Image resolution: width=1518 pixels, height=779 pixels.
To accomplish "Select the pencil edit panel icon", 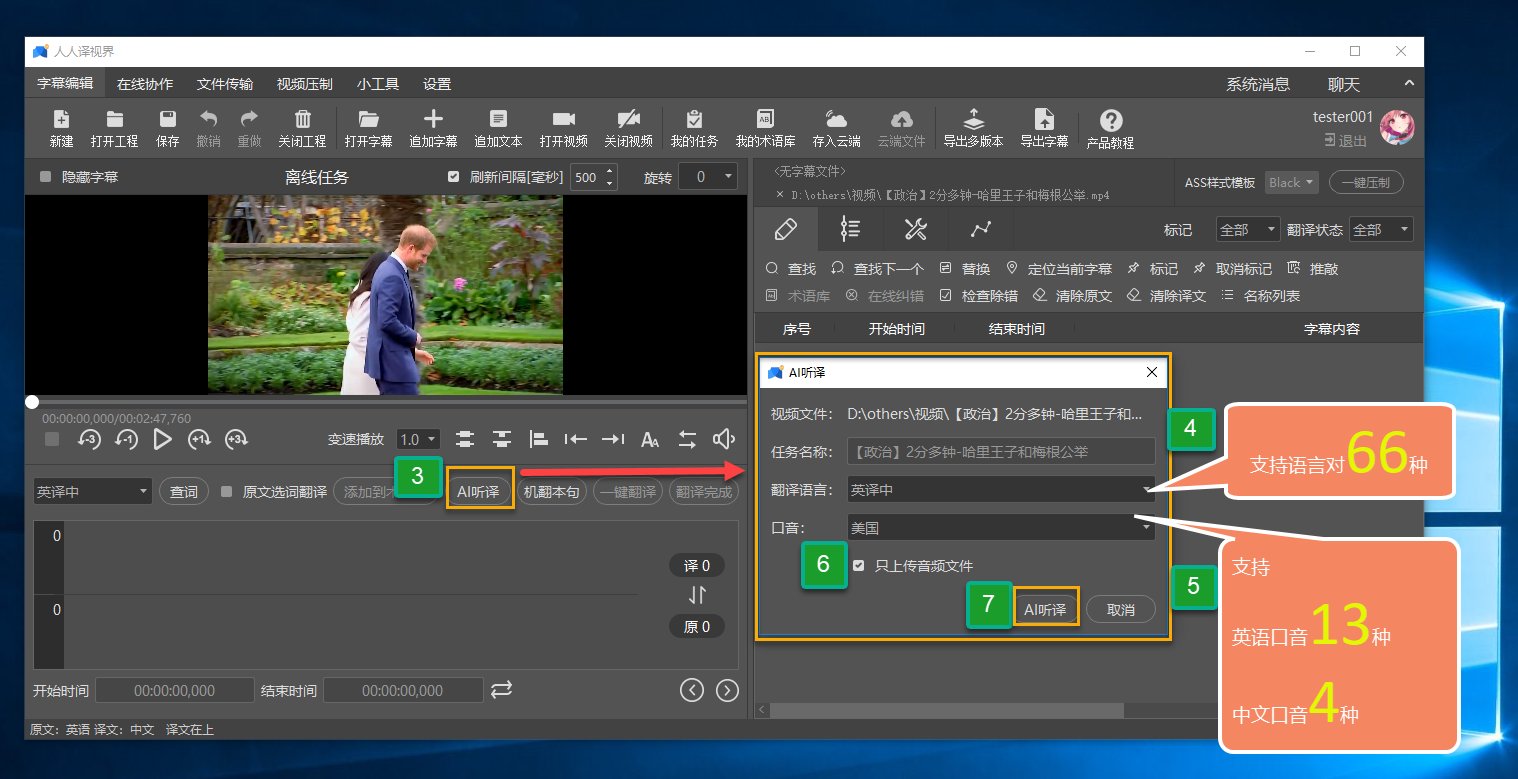I will (786, 229).
